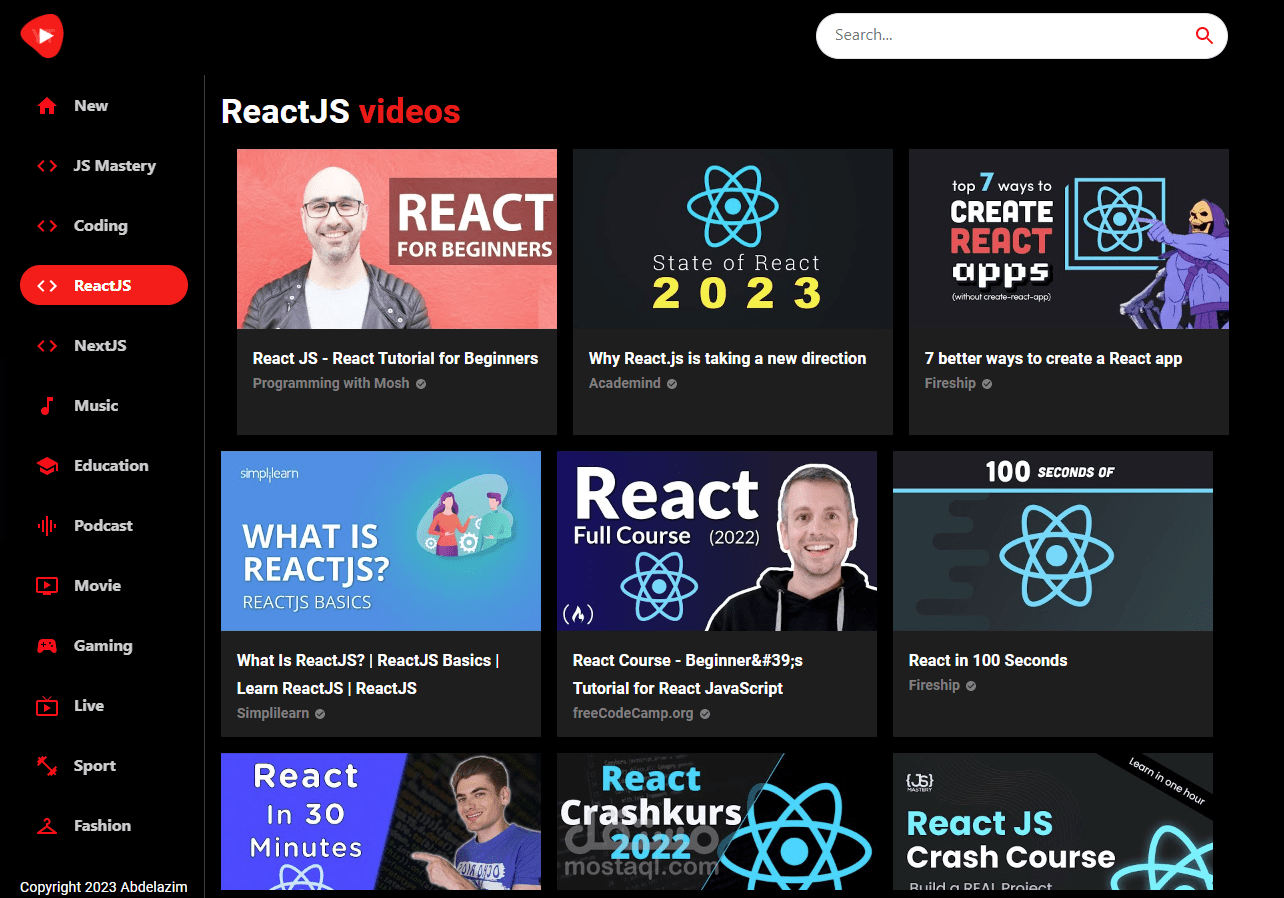This screenshot has width=1284, height=898.
Task: Click Copyright 2023 Abdelazim text
Action: point(104,887)
